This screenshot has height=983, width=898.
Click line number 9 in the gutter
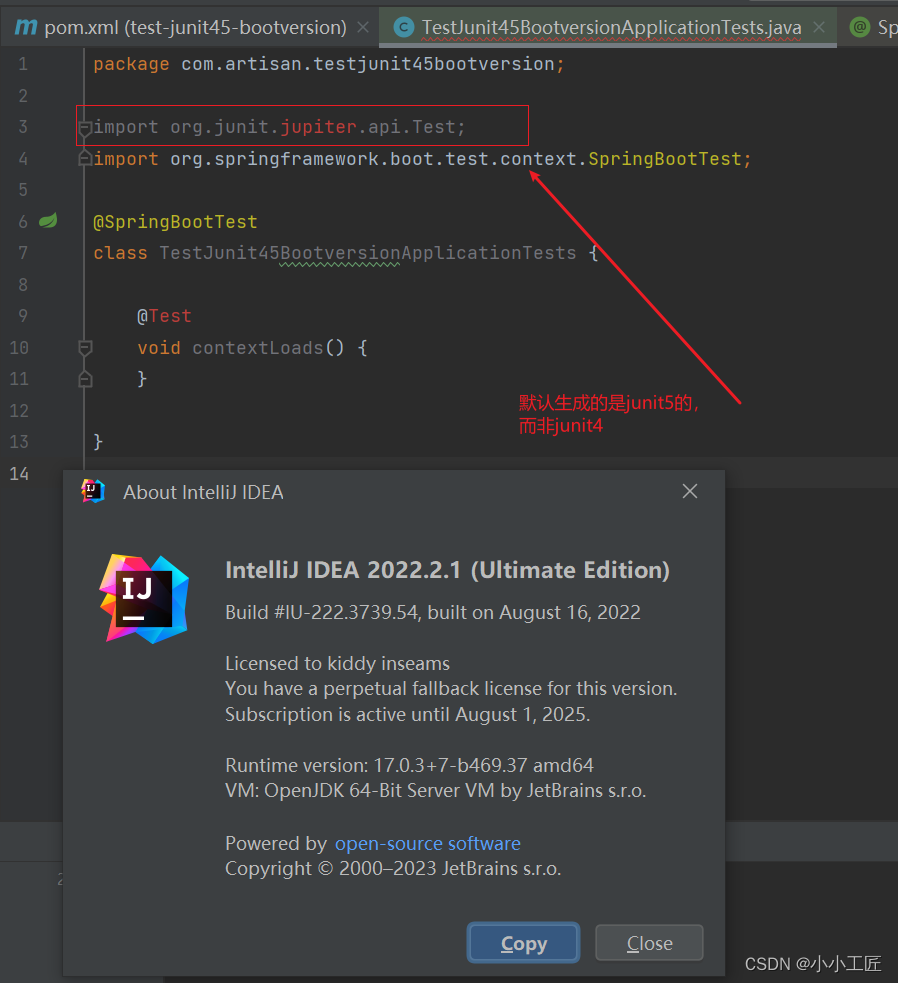pyautogui.click(x=23, y=315)
